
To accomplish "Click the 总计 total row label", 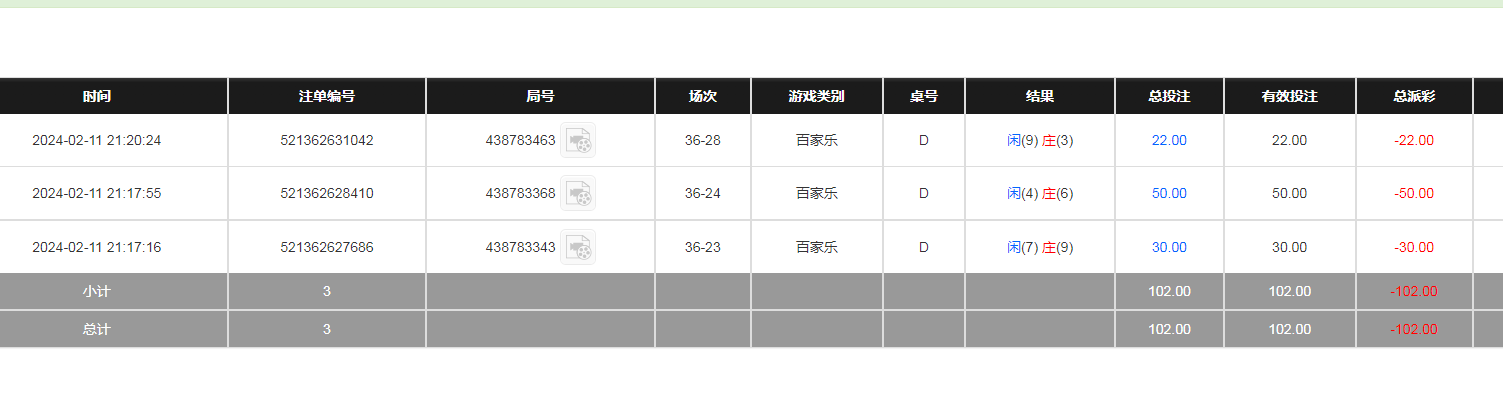I will click(x=97, y=330).
